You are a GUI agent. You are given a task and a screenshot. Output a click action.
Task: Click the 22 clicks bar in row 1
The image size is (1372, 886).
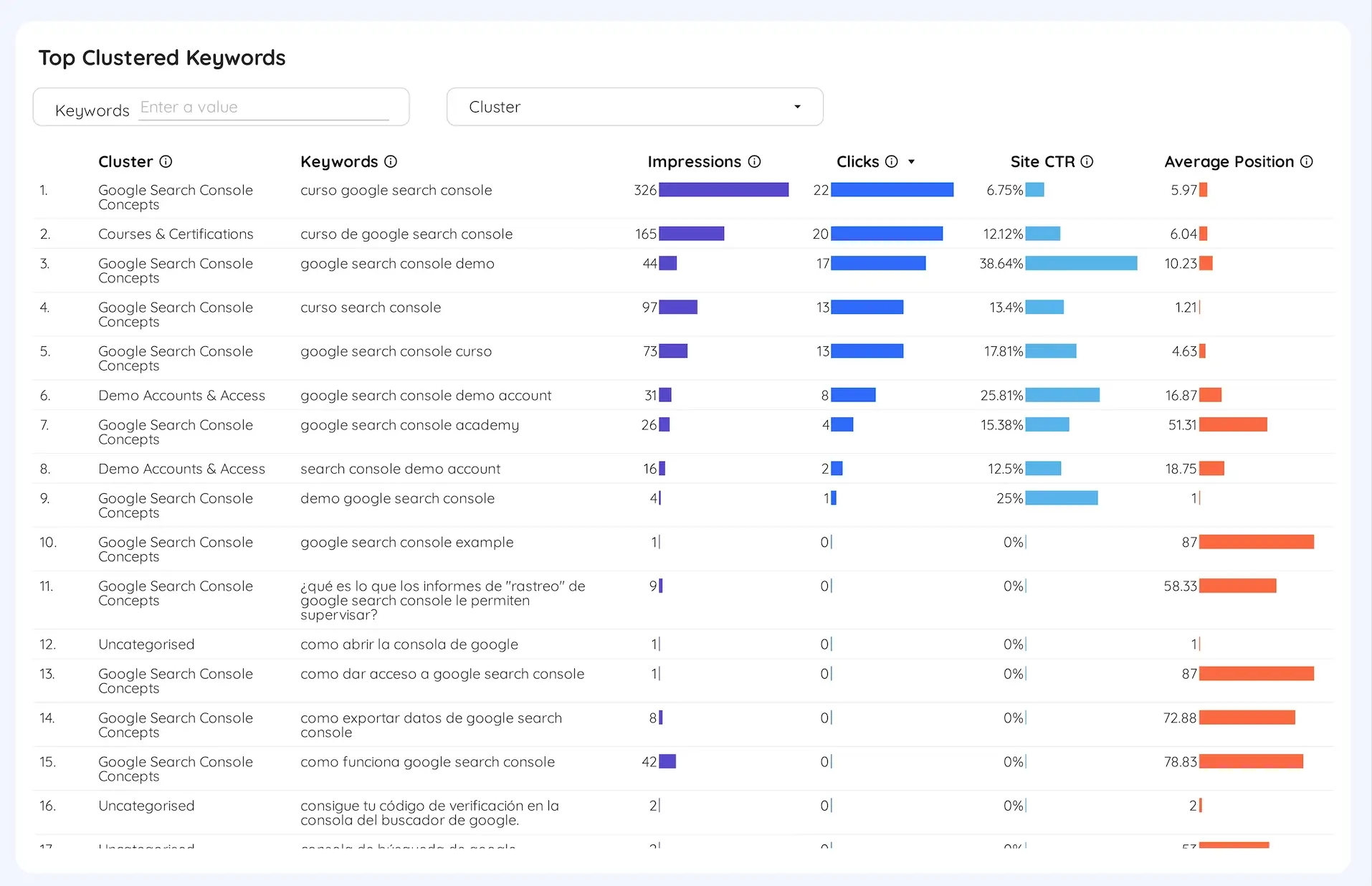892,190
